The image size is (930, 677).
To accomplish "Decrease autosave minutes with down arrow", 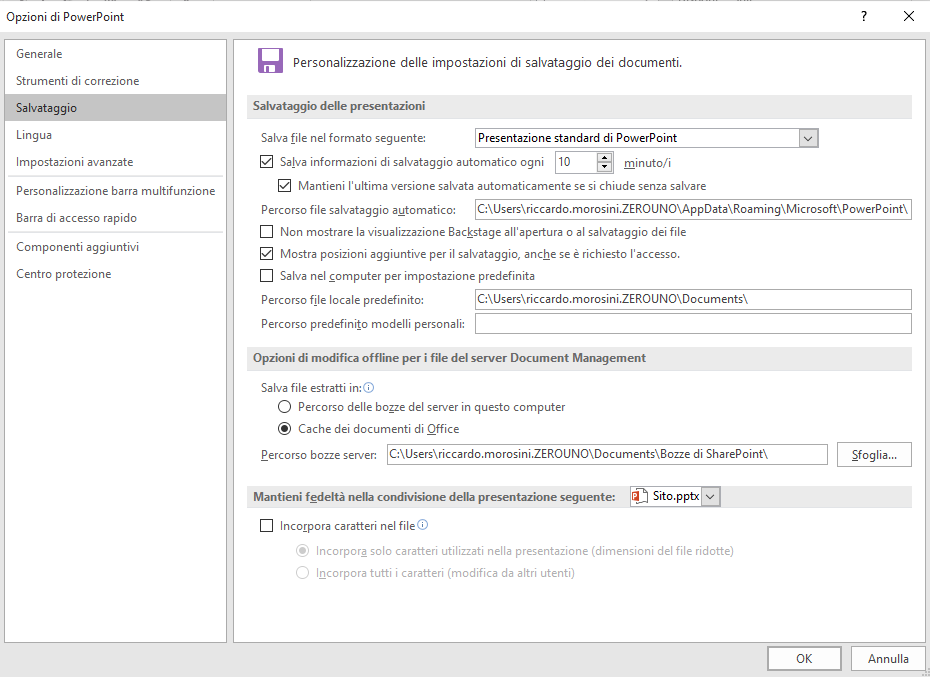I will [x=604, y=167].
